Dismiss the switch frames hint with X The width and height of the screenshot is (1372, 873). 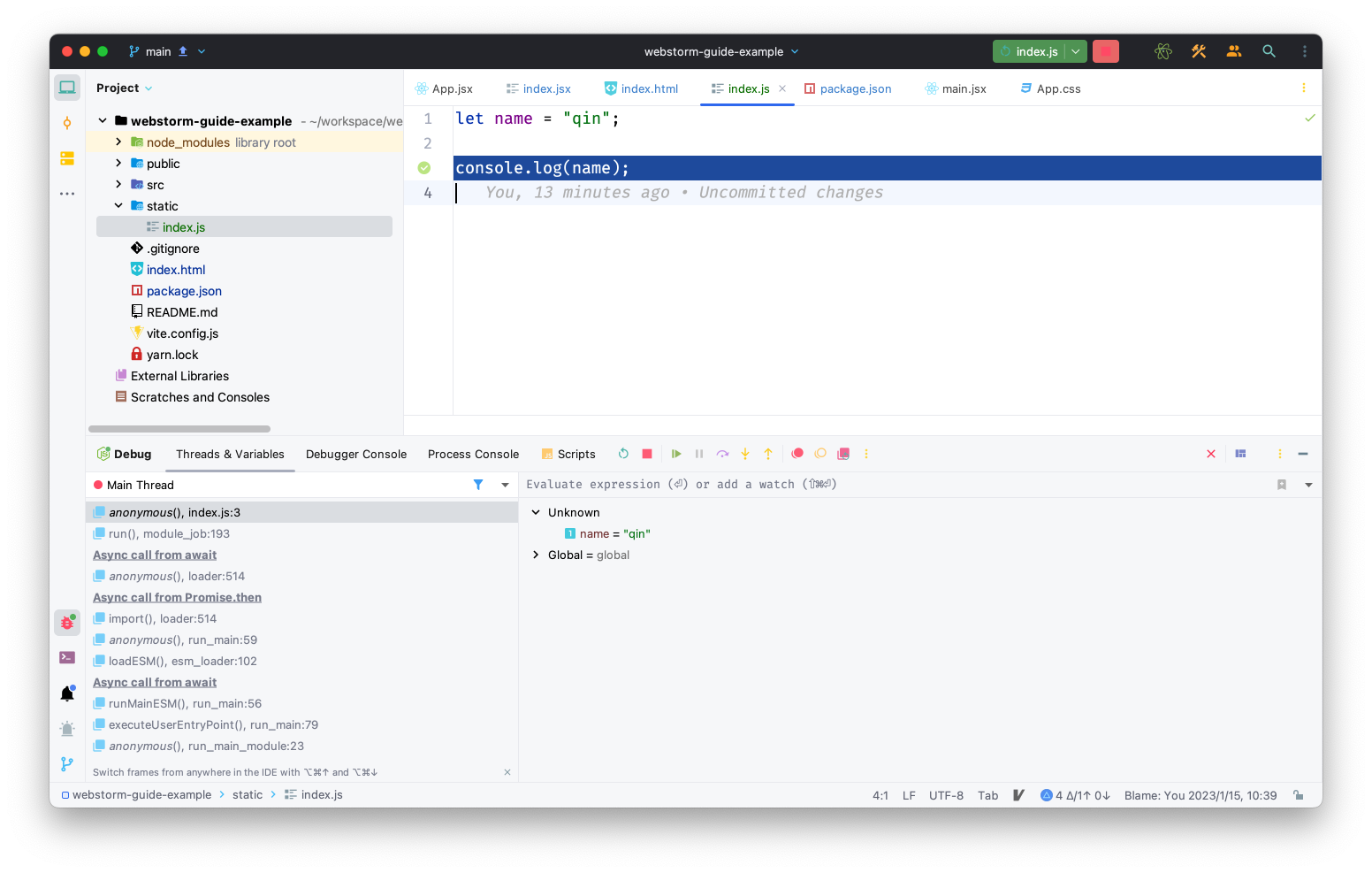[507, 771]
